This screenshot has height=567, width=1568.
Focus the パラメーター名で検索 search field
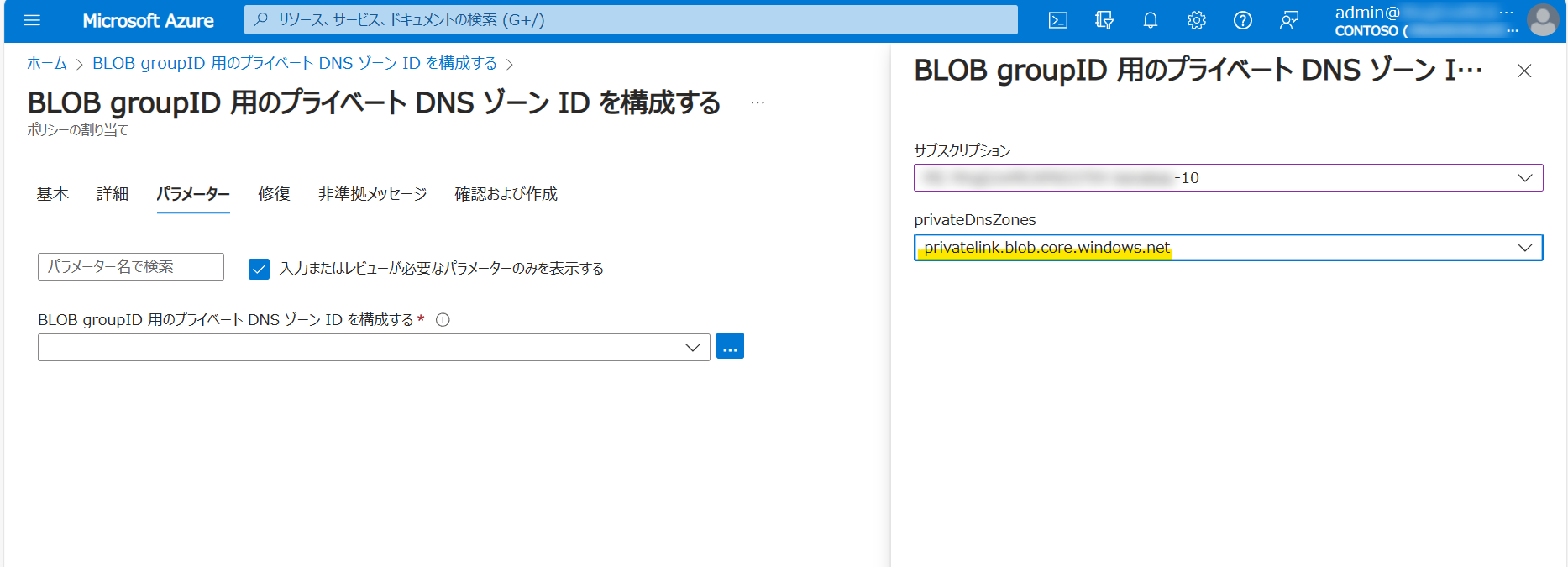click(x=131, y=266)
